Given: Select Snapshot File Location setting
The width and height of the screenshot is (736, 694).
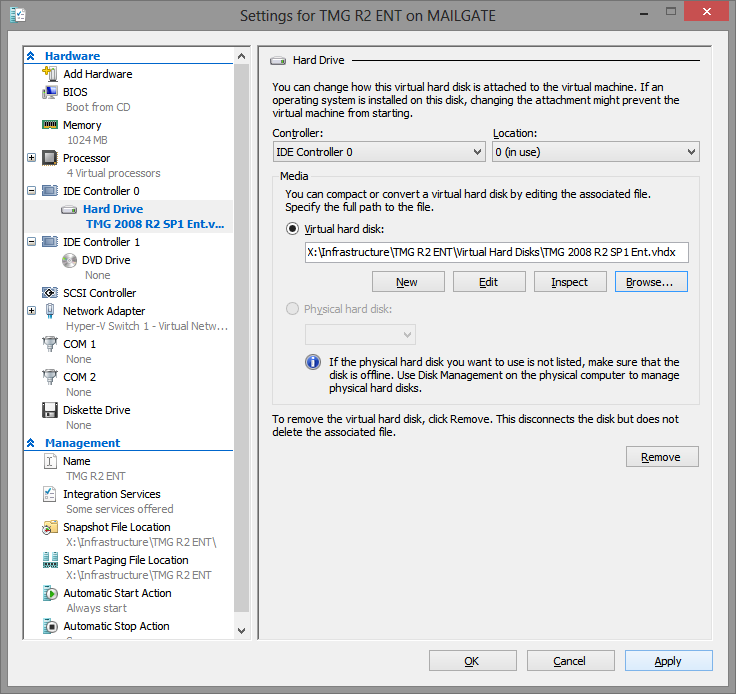Looking at the screenshot, I should [x=116, y=527].
